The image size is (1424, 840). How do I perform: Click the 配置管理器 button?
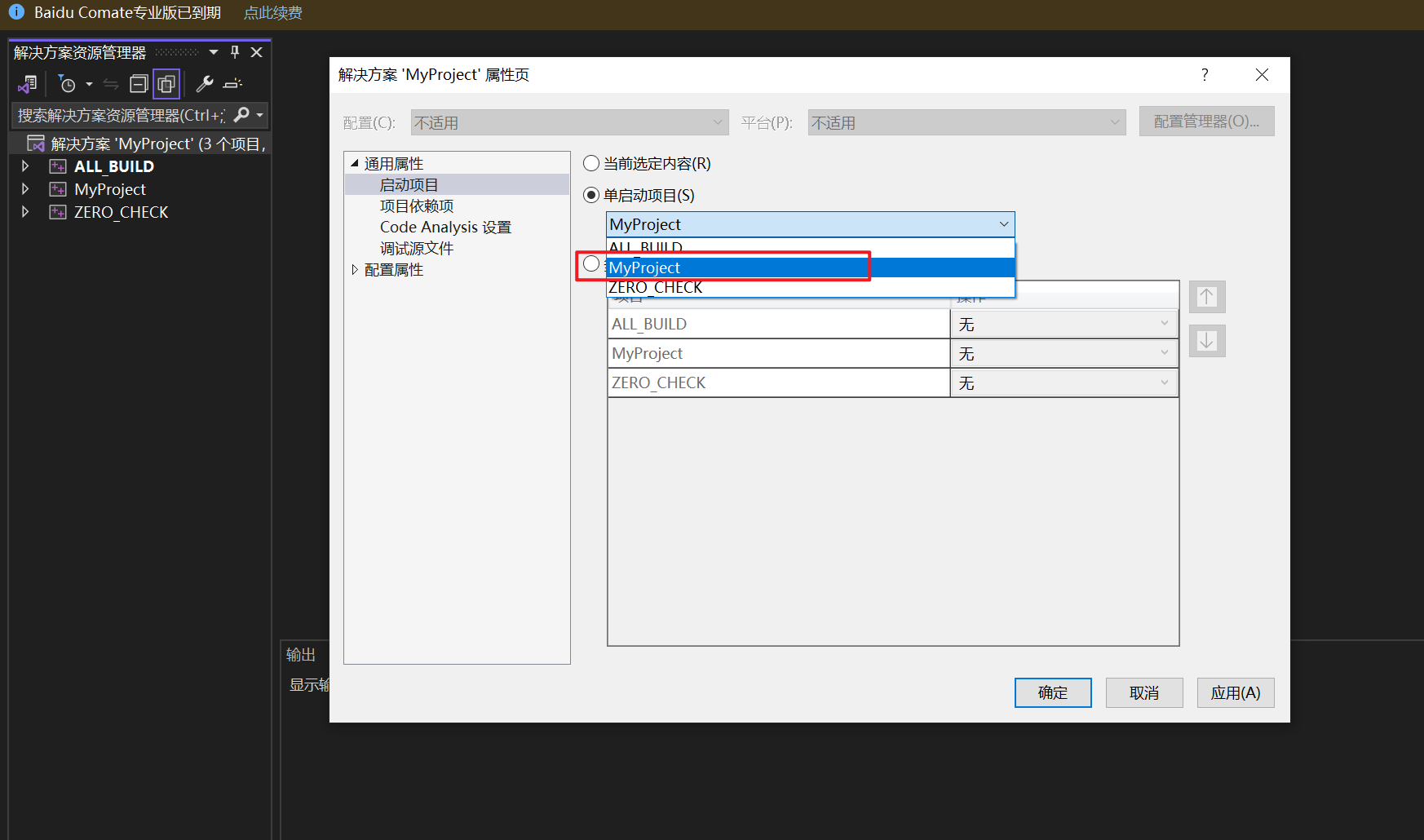coord(1206,122)
